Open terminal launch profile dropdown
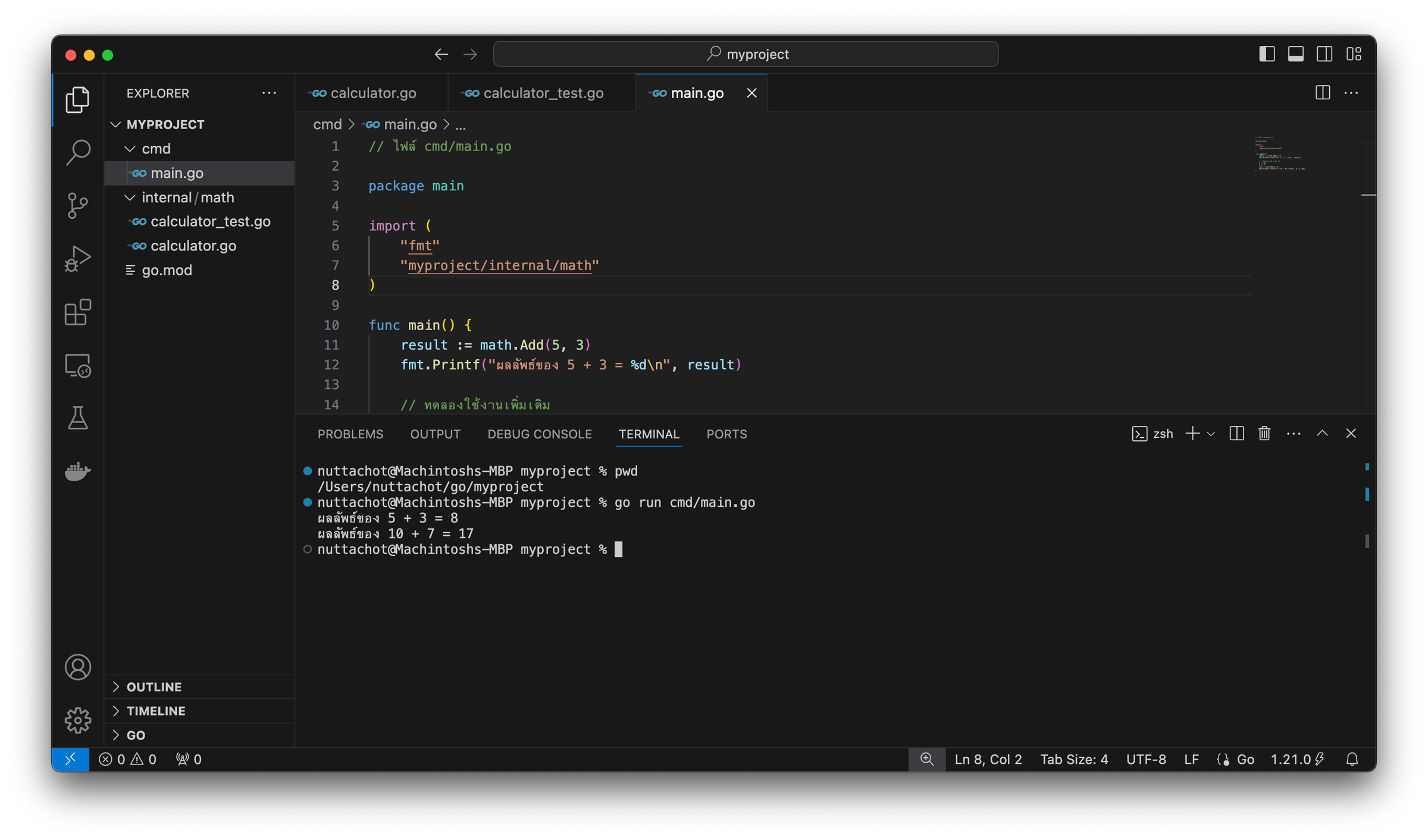The image size is (1428, 840). pos(1210,434)
